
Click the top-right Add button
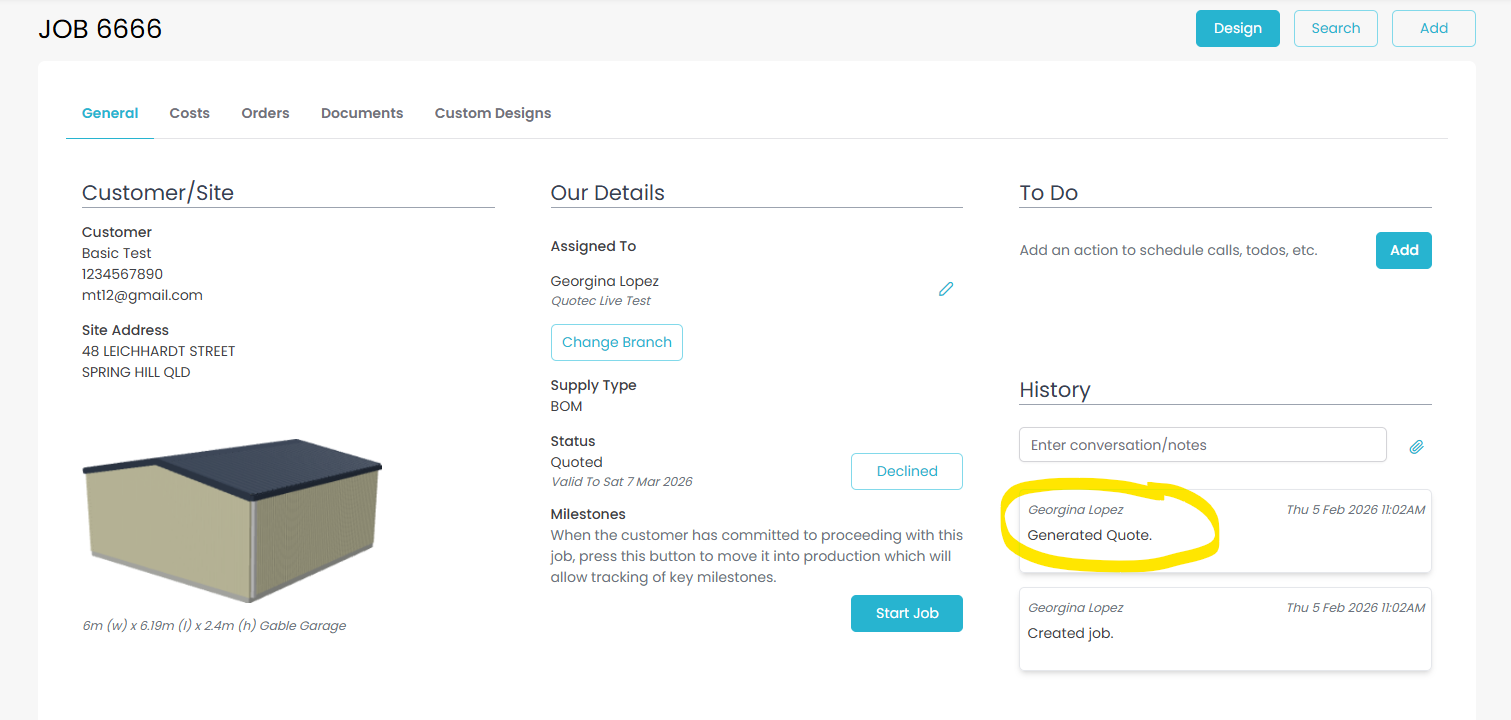pos(1433,28)
